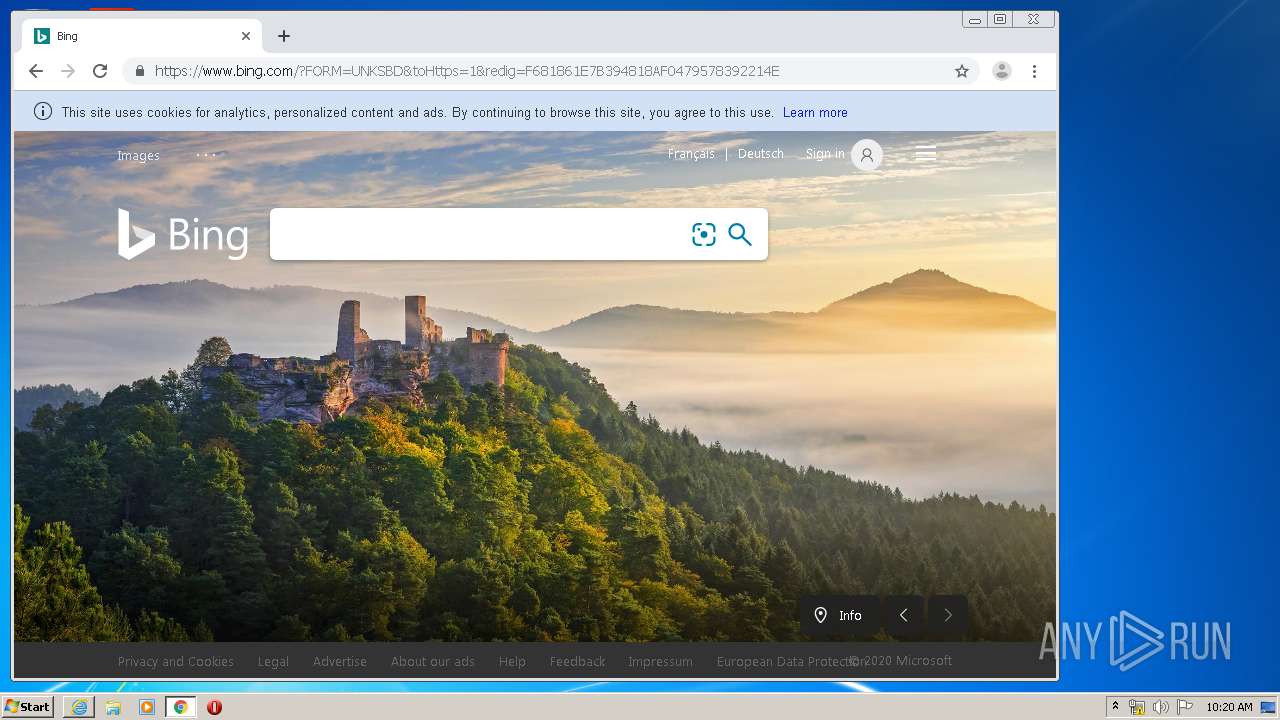Open Windows Media Player on taskbar
Image resolution: width=1280 pixels, height=720 pixels.
pos(147,707)
